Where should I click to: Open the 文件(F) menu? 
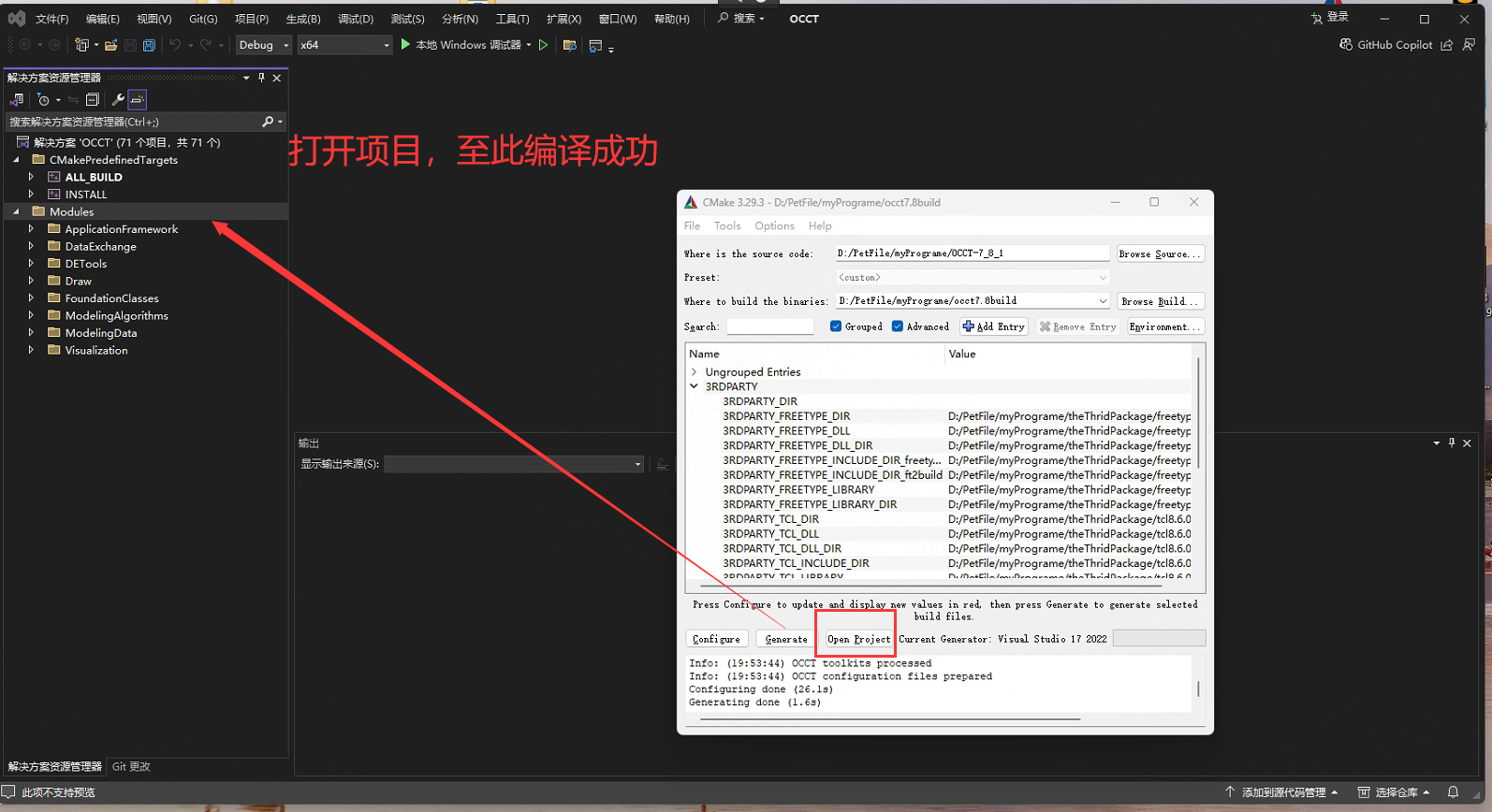pyautogui.click(x=51, y=19)
